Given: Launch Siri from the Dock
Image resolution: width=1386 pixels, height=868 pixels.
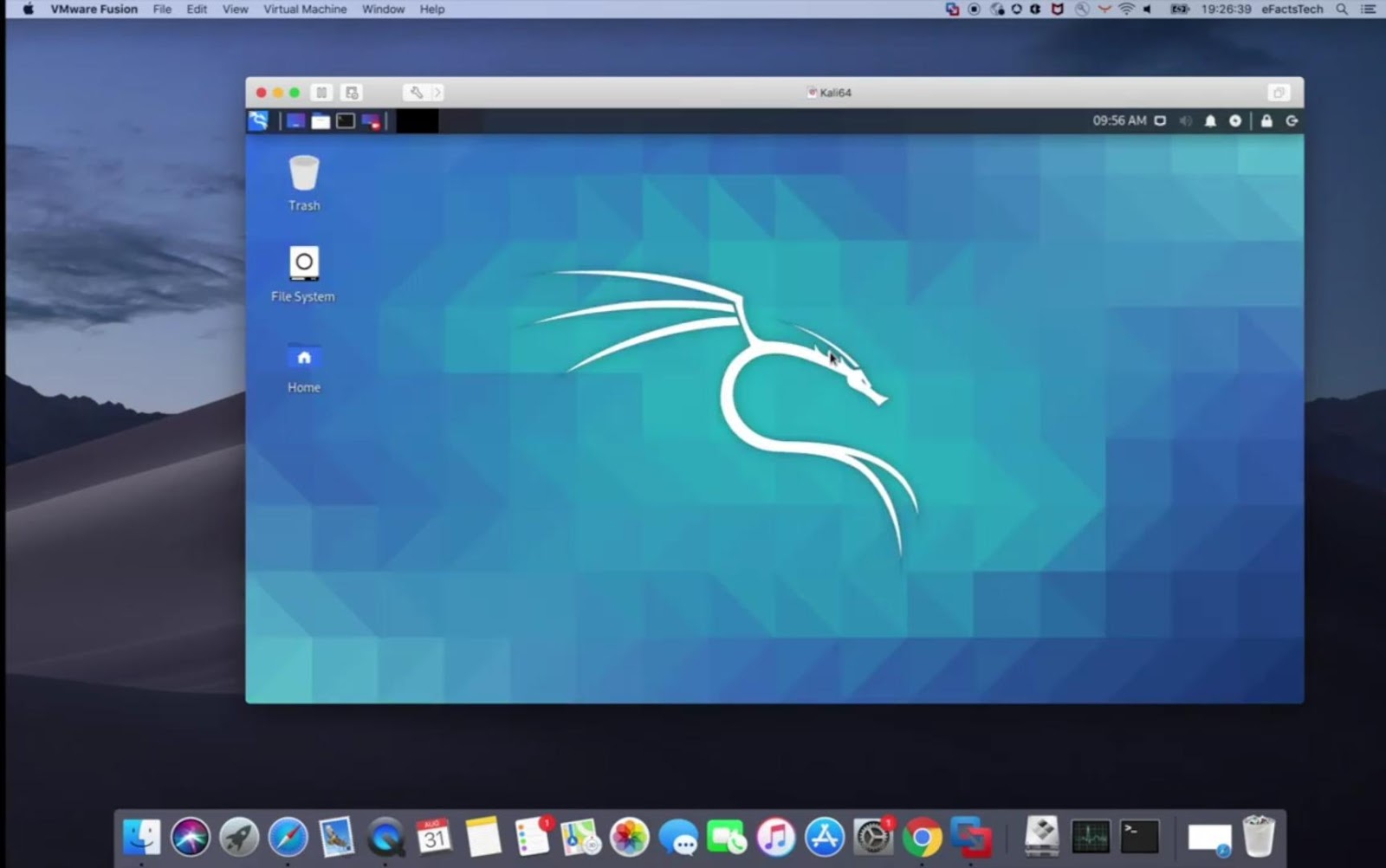Looking at the screenshot, I should coord(191,837).
